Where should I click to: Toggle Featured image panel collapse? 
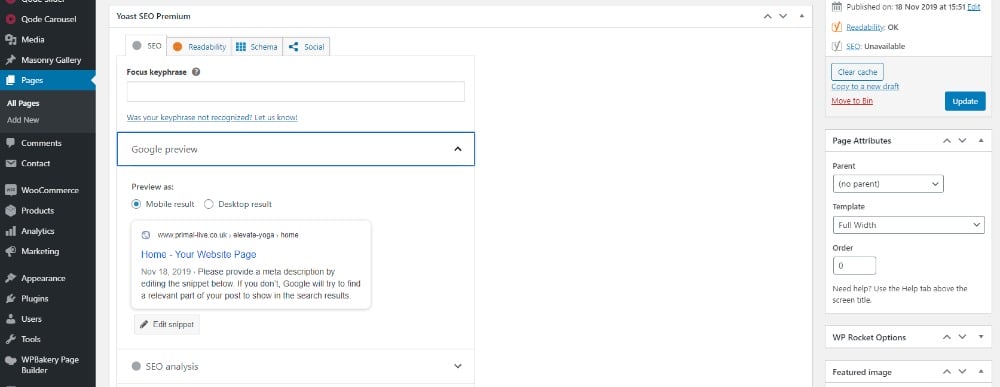(981, 372)
